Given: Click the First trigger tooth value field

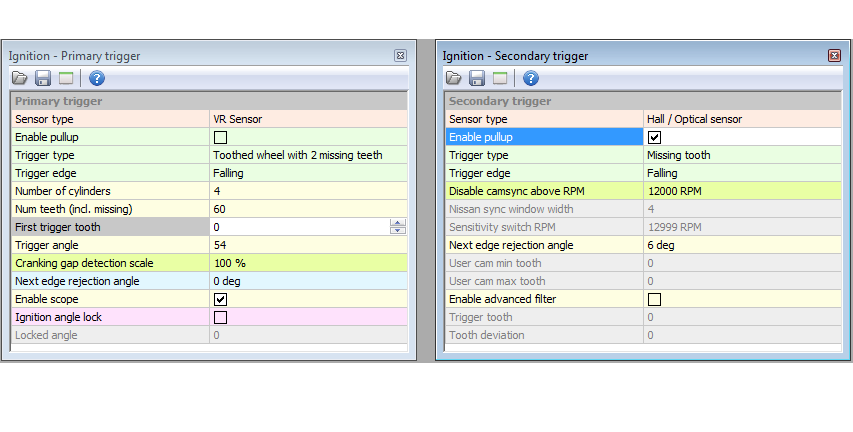Looking at the screenshot, I should [298, 227].
